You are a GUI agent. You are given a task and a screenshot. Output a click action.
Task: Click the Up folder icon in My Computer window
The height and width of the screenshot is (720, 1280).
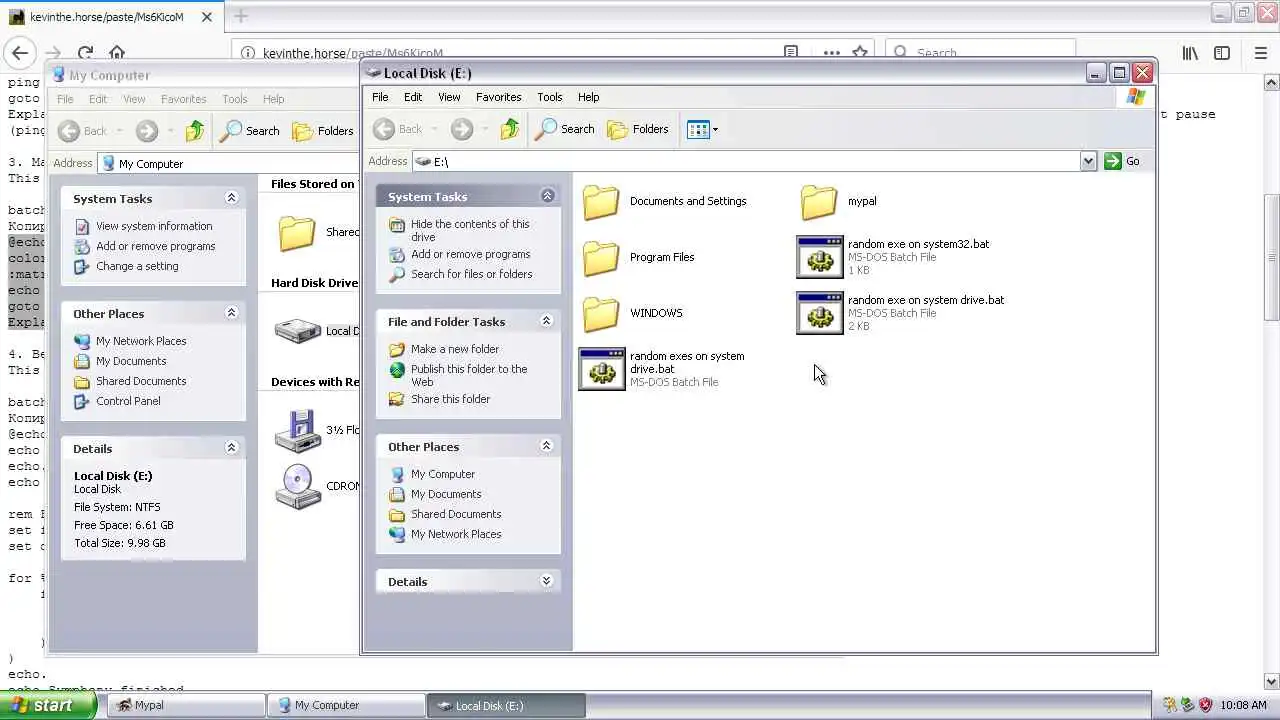(195, 130)
